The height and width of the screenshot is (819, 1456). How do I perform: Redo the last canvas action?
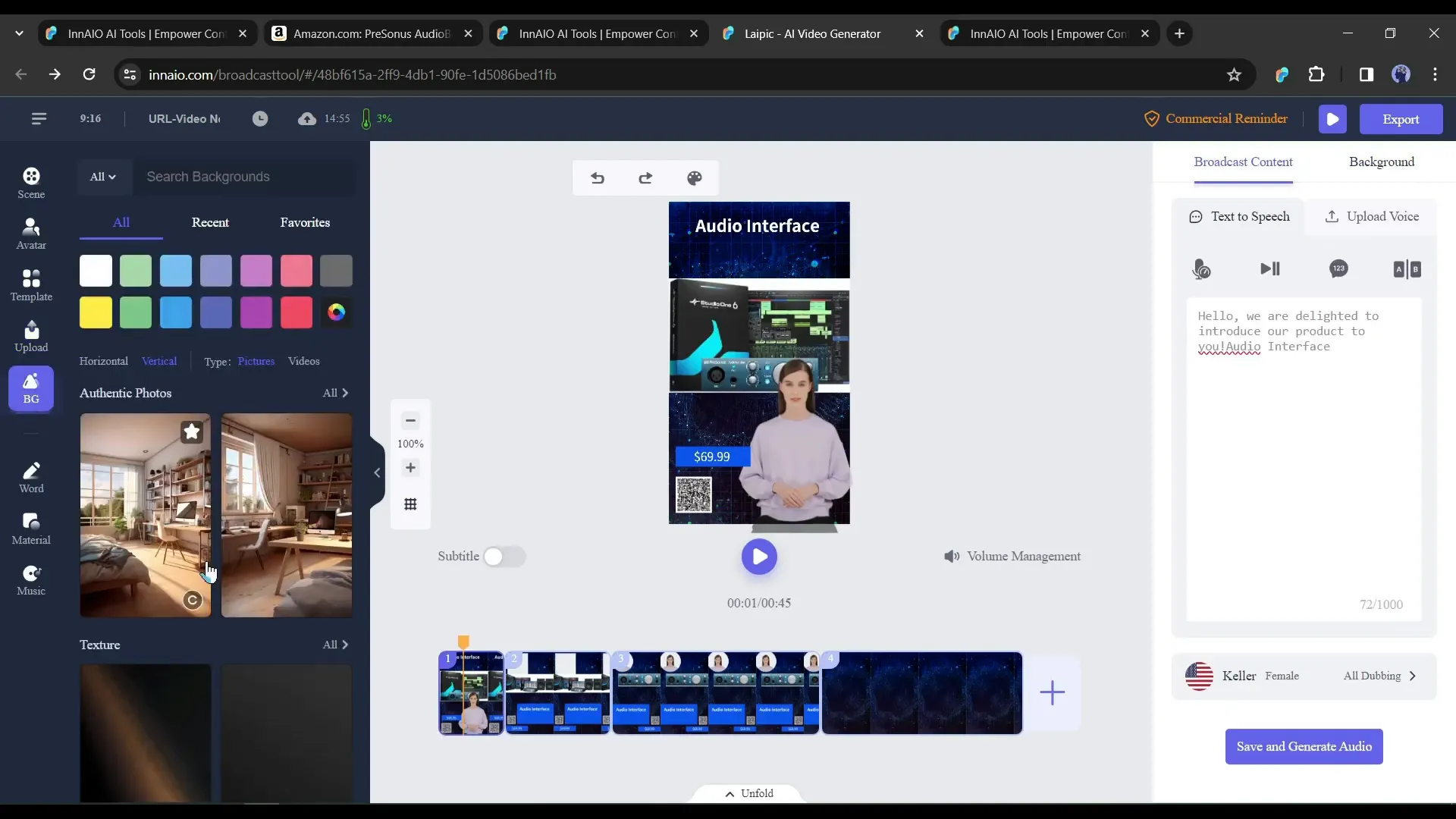point(645,178)
